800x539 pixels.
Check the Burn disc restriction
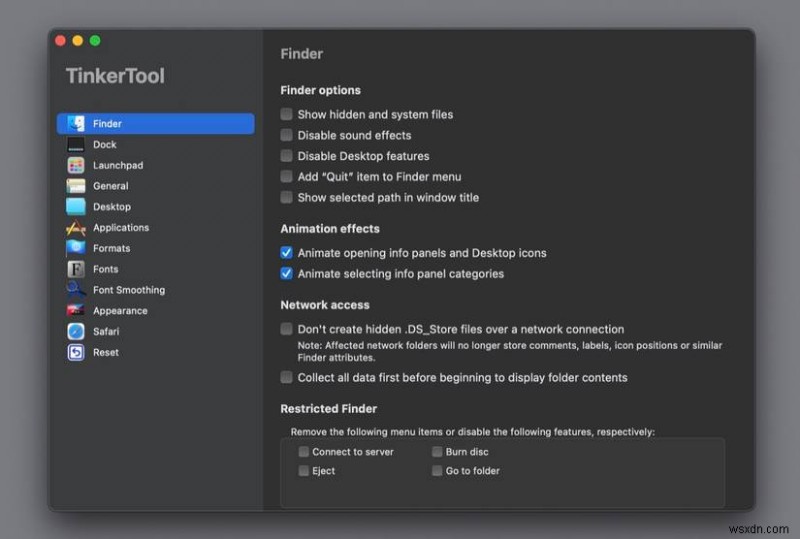coord(437,451)
